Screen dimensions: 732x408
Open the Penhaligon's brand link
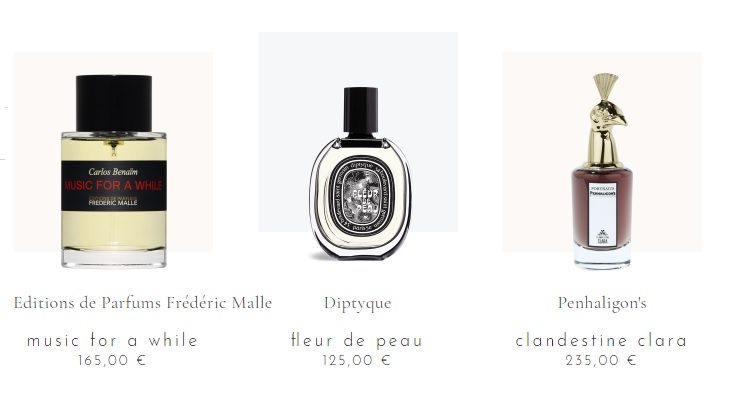(x=602, y=303)
